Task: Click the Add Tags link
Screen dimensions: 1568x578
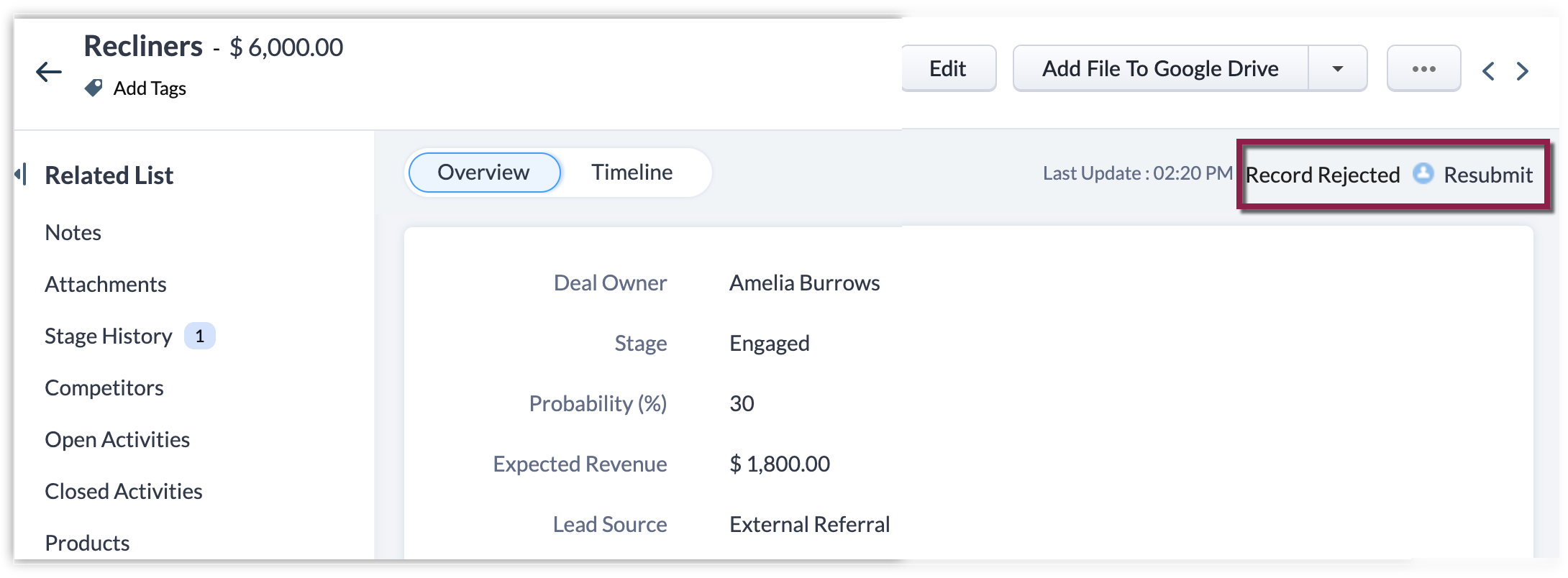Action: (150, 88)
